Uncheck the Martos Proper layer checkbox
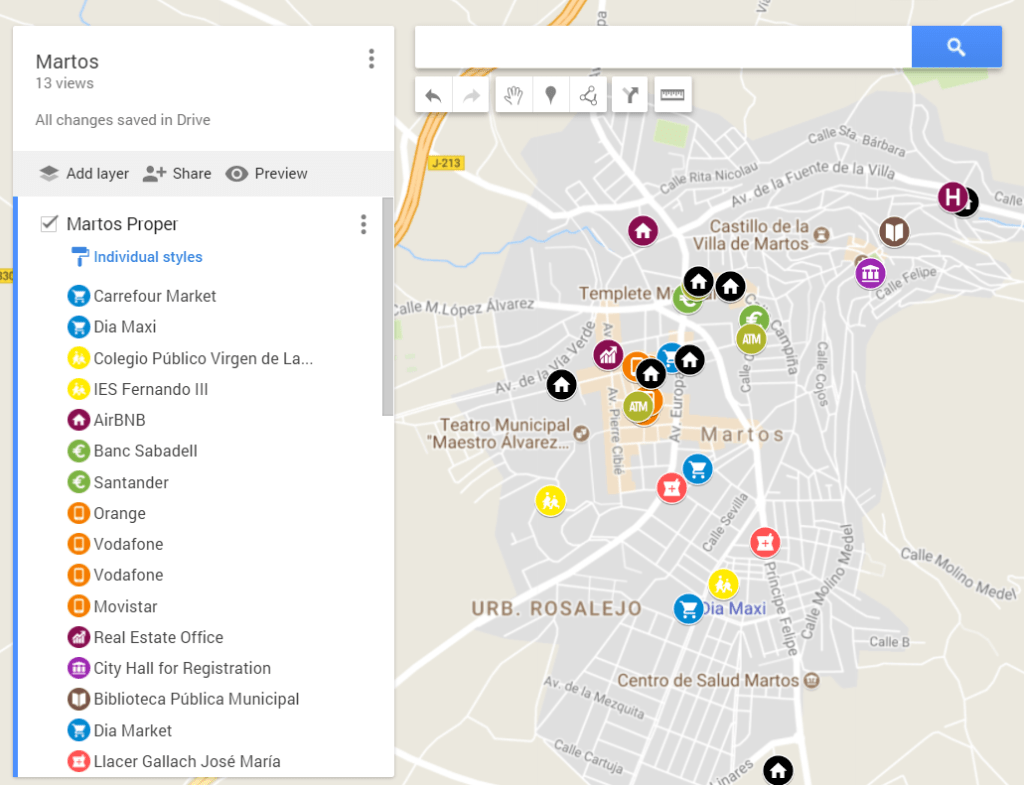This screenshot has height=785, width=1024. point(49,224)
